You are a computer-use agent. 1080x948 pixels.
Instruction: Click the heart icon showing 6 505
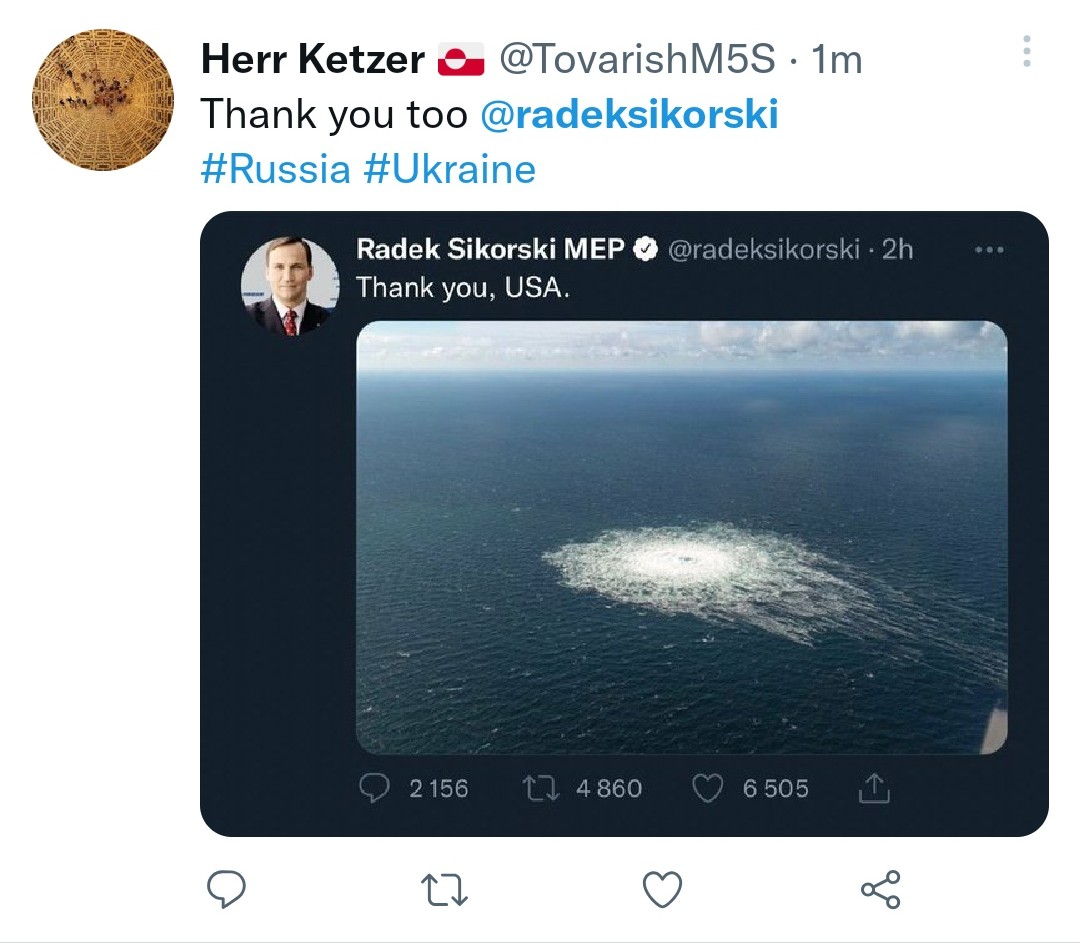coord(708,789)
